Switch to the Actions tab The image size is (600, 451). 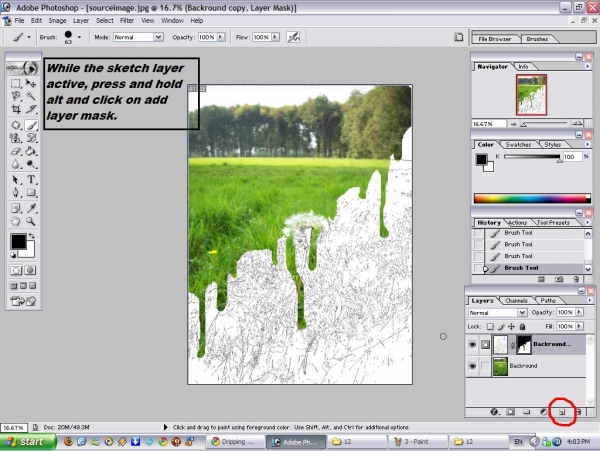[518, 223]
